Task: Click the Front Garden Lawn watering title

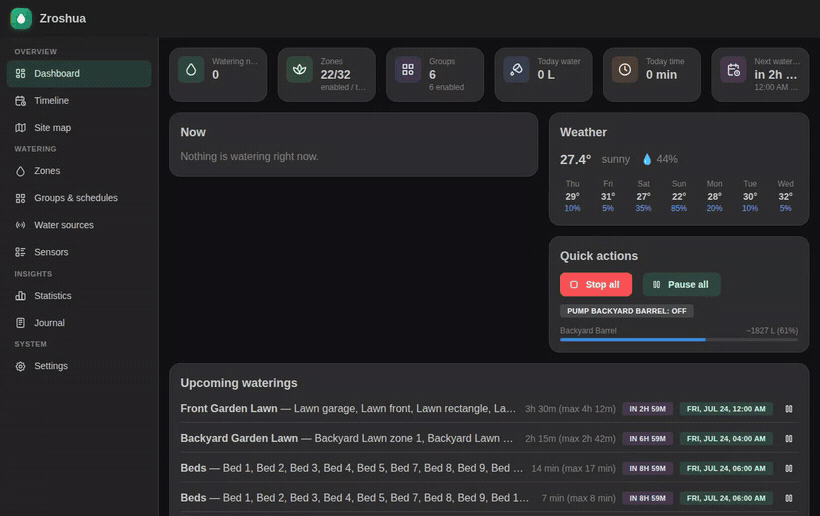Action: click(x=229, y=409)
